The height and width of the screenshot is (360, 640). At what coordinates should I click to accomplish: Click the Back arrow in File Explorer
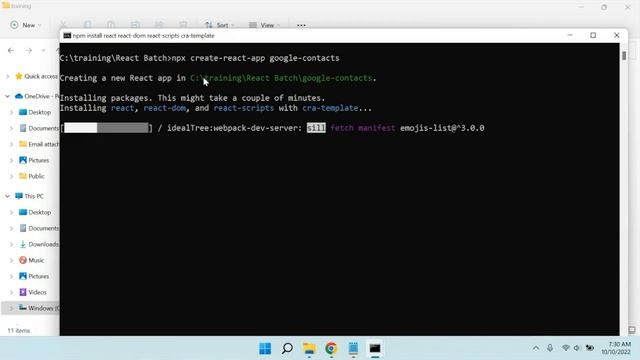point(11,51)
